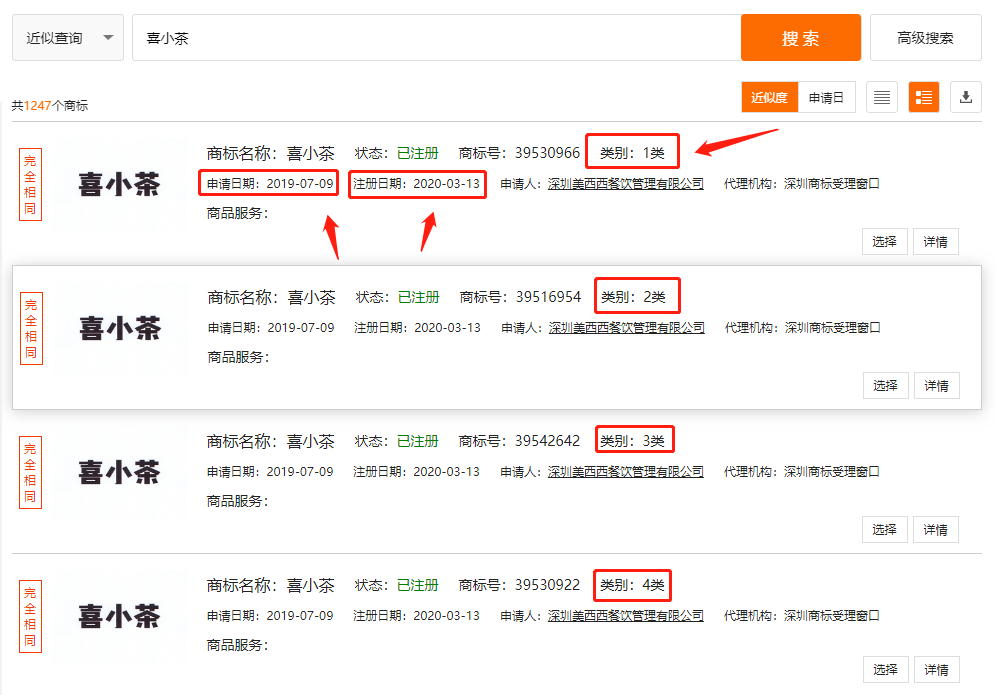Click the 喜小茶 logo thumbnail for 3类

pos(119,472)
